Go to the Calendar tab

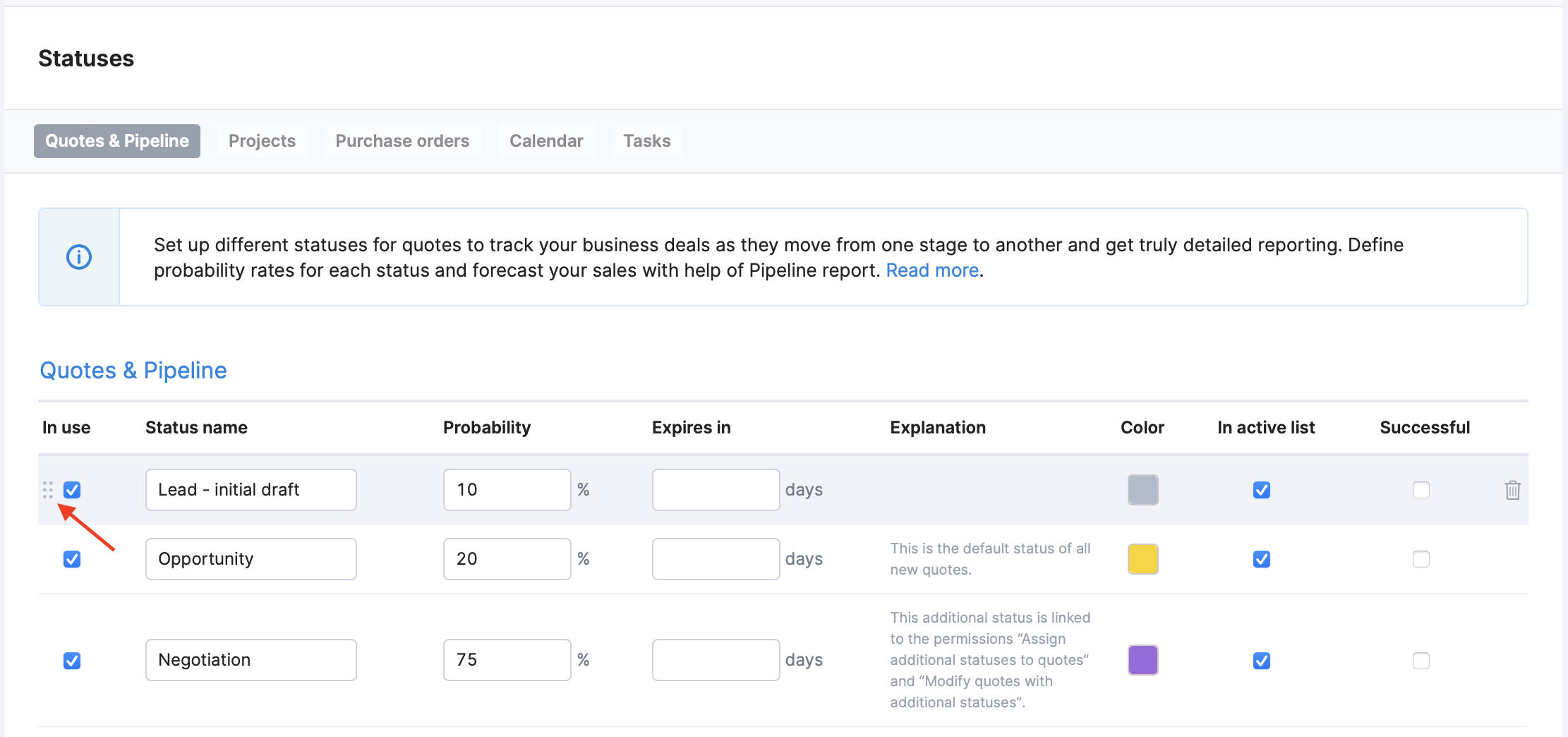coord(546,141)
